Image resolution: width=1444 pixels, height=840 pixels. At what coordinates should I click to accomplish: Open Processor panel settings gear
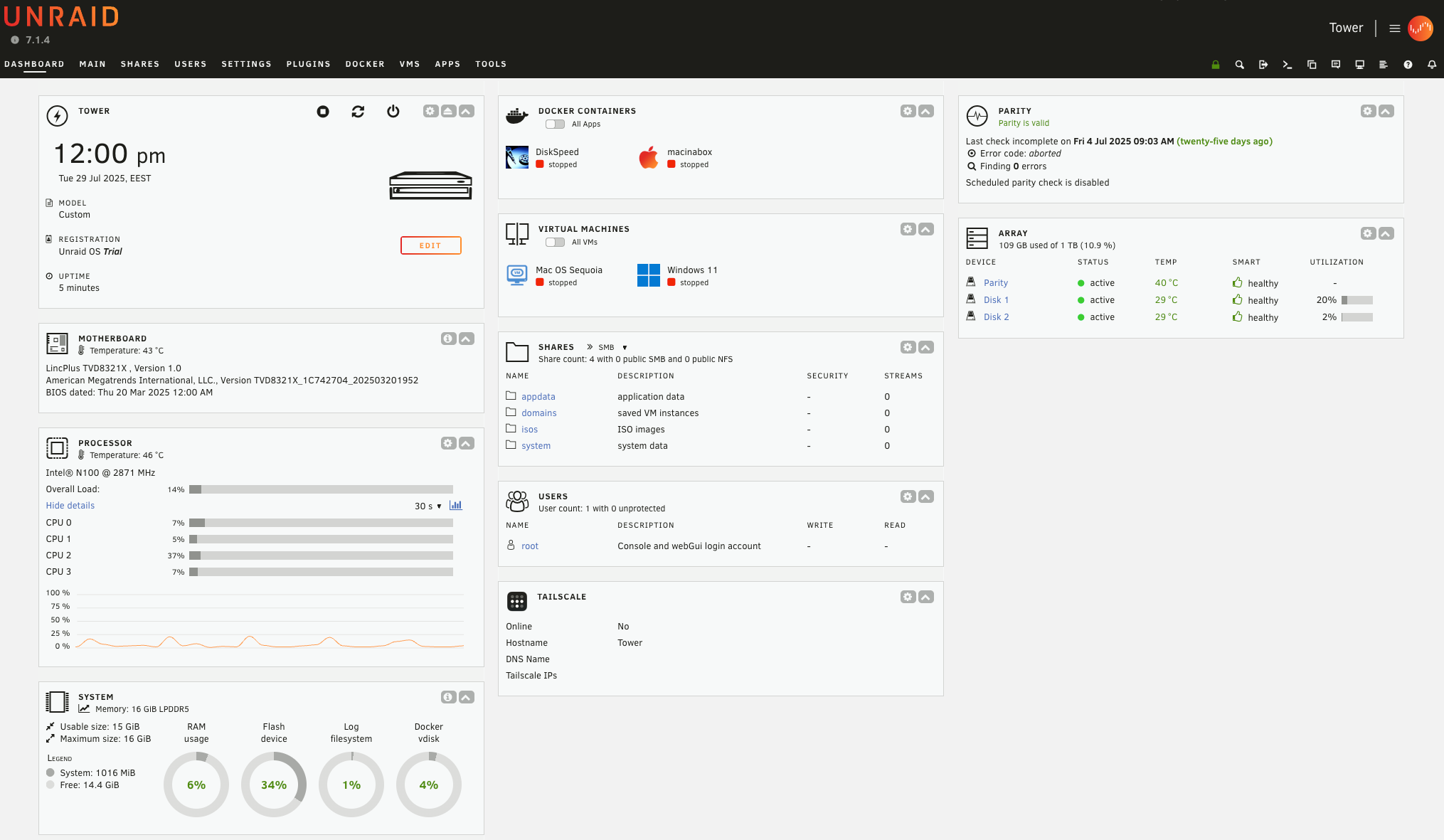[x=448, y=443]
